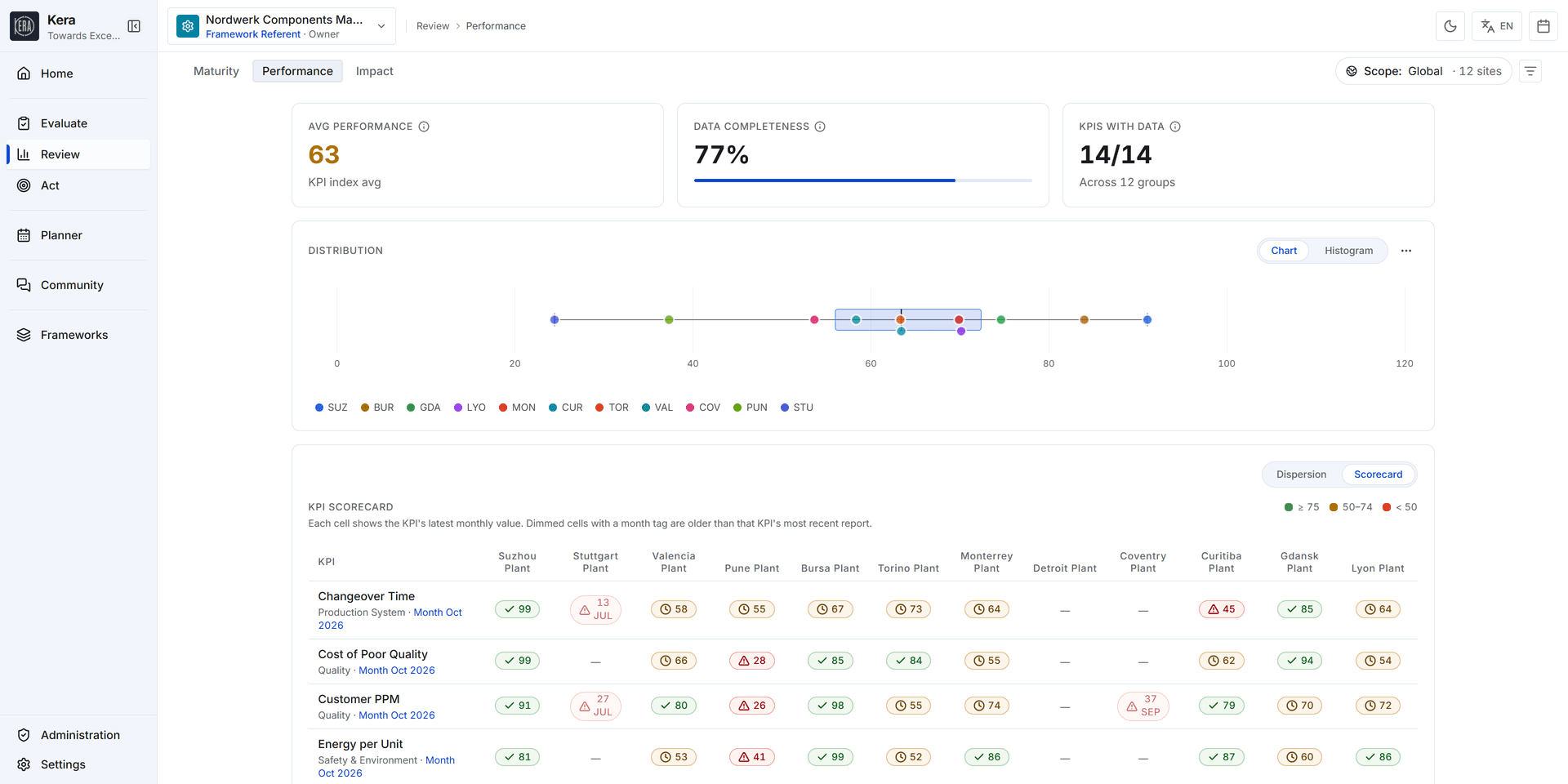Switch distribution view to Histogram
The image size is (1568, 784).
1348,251
